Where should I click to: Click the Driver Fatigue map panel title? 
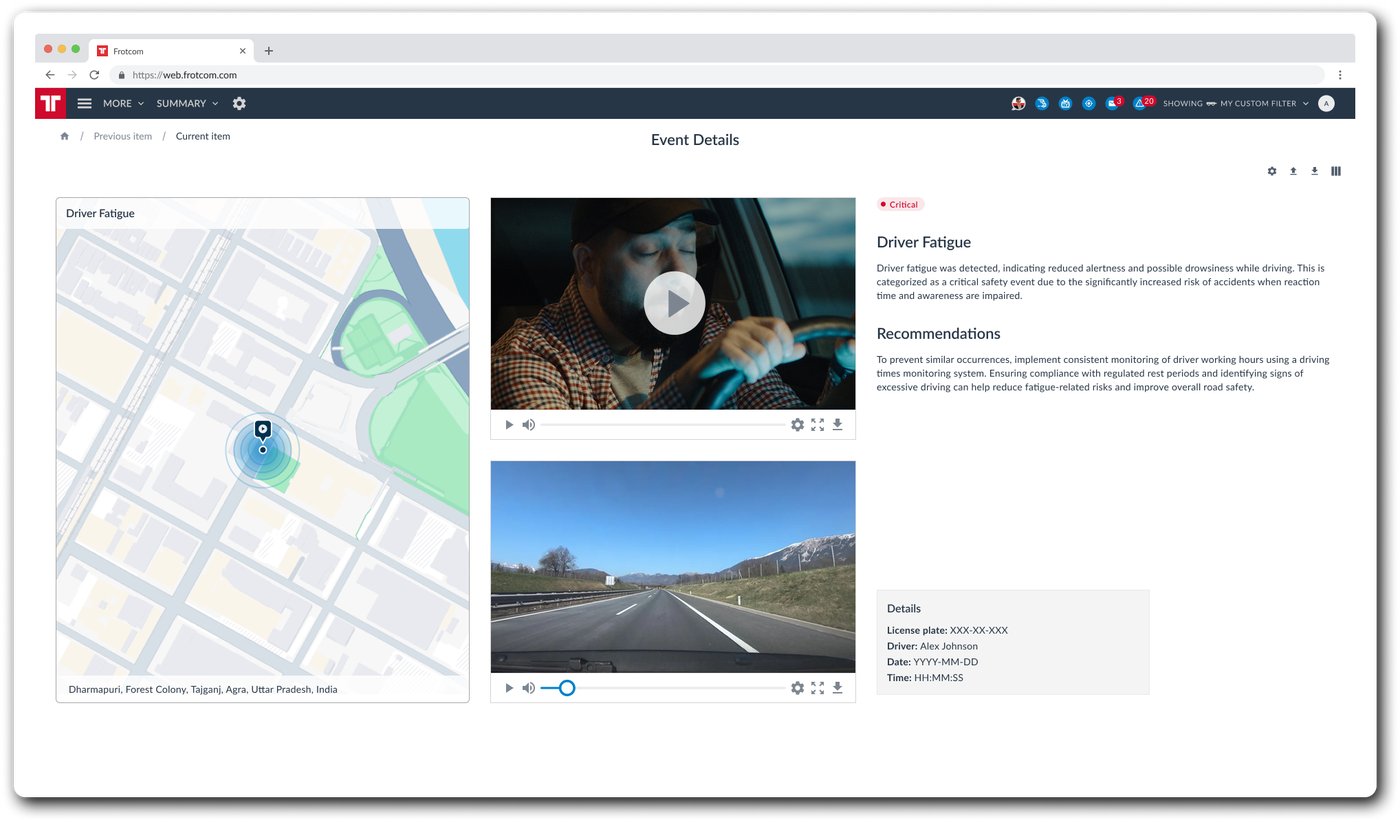tap(100, 213)
